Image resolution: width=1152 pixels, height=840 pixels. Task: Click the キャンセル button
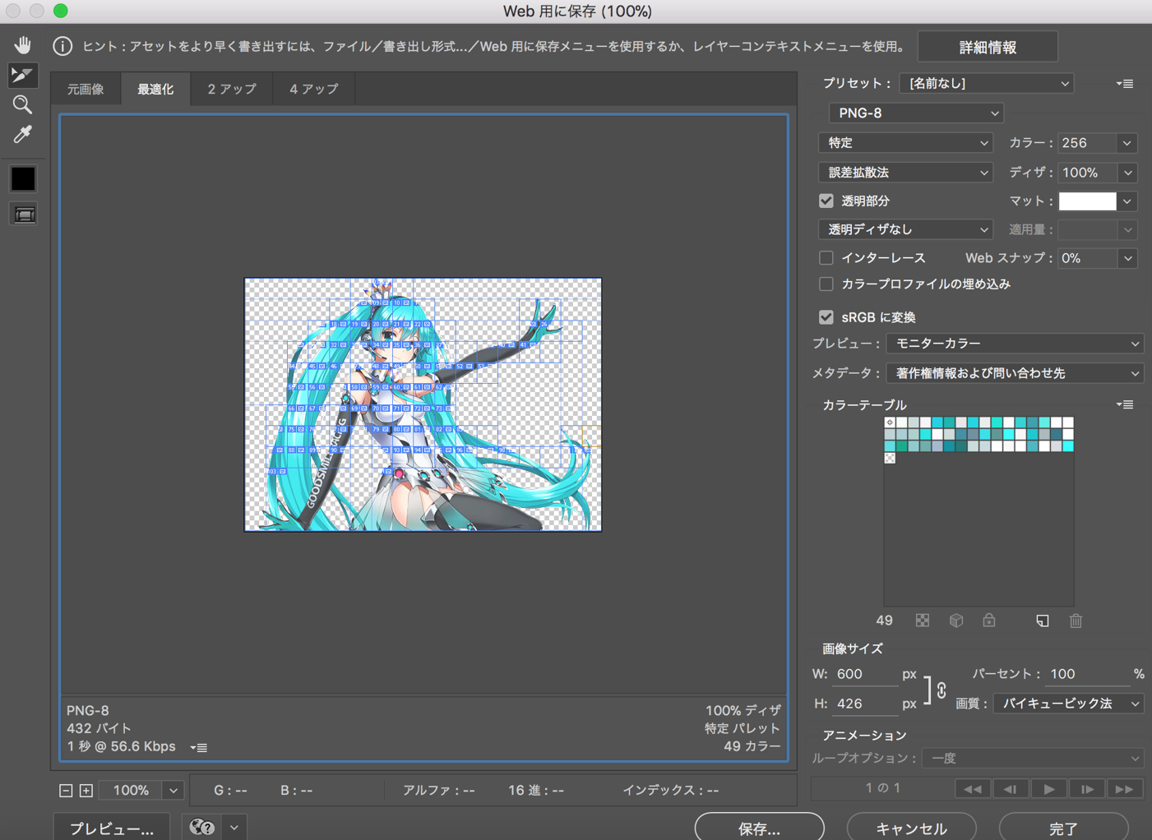click(912, 828)
